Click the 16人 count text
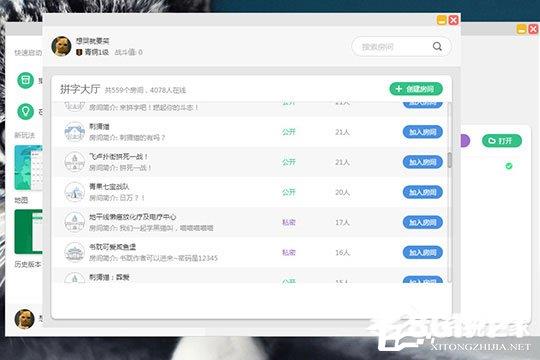This screenshot has width=540, height=360. click(x=342, y=253)
